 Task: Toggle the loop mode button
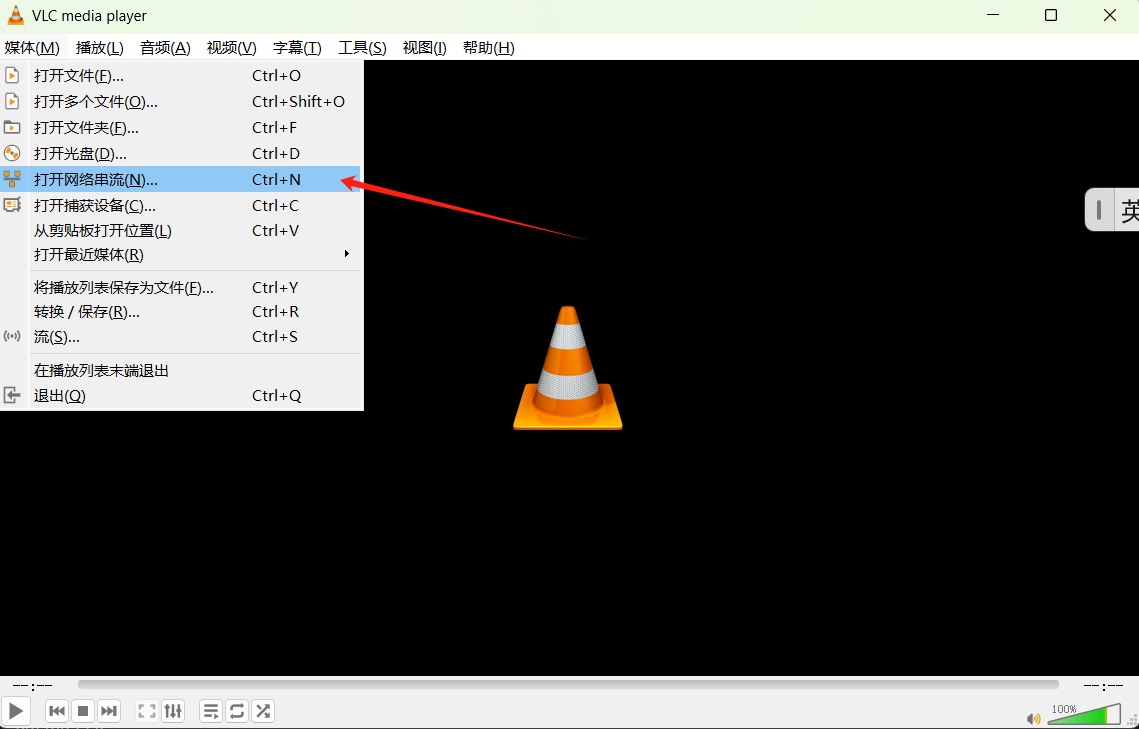pos(237,711)
